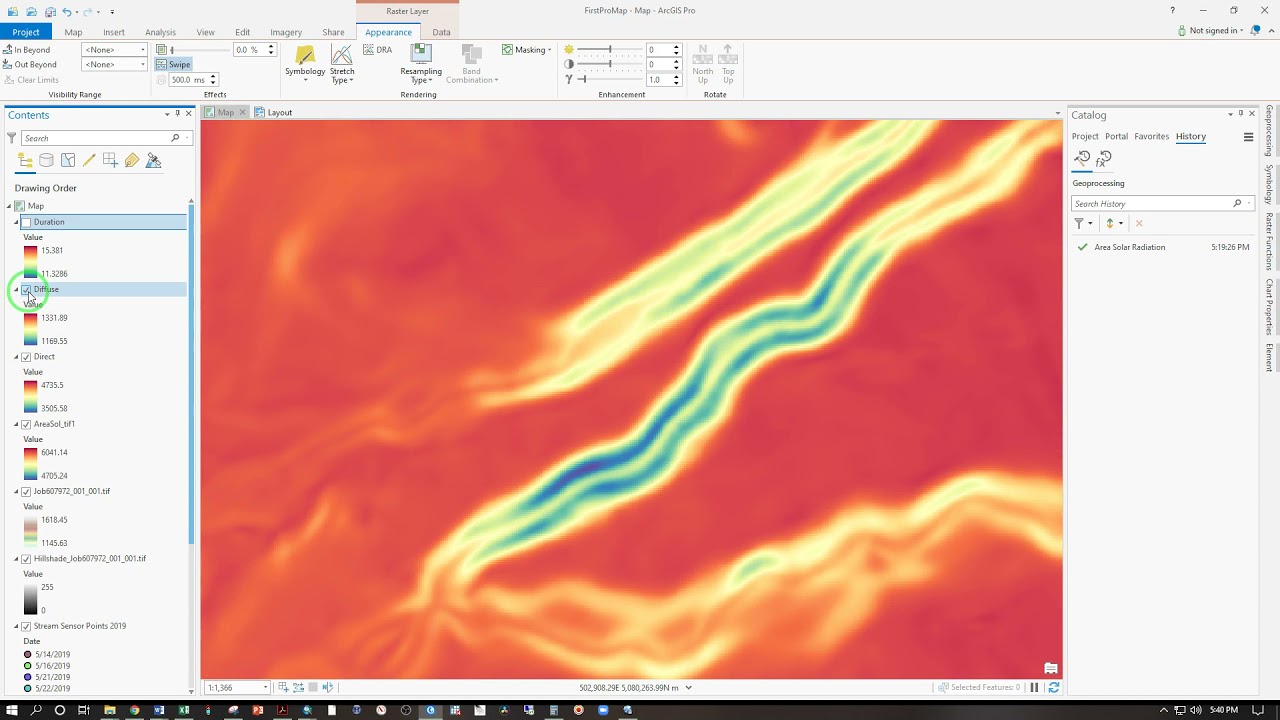Toggle Stream Sensor Points 2019 visibility
The width and height of the screenshot is (1280, 720).
(26, 626)
